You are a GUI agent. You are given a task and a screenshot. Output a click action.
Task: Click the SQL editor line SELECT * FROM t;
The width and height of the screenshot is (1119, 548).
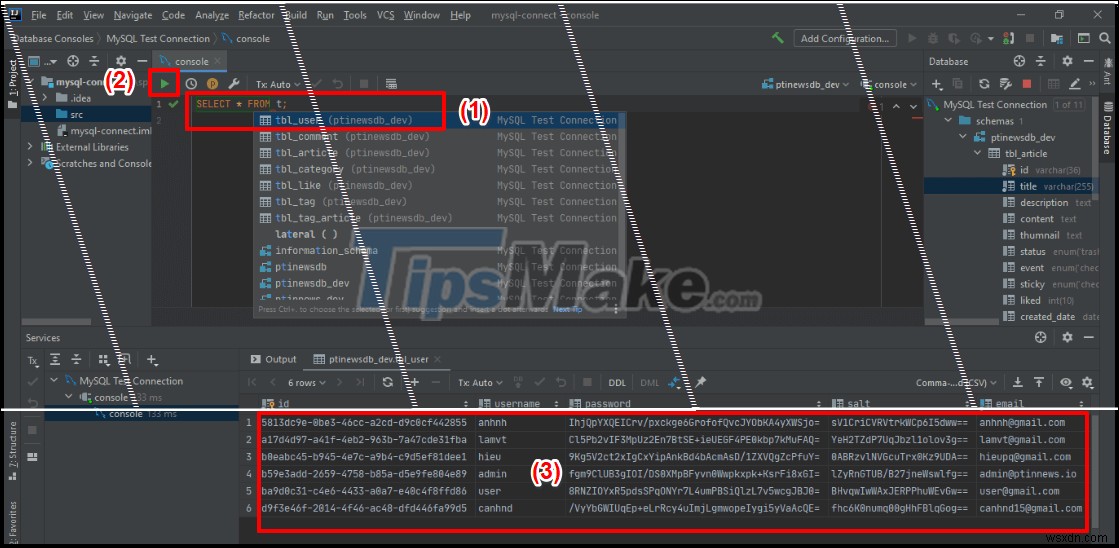[241, 104]
